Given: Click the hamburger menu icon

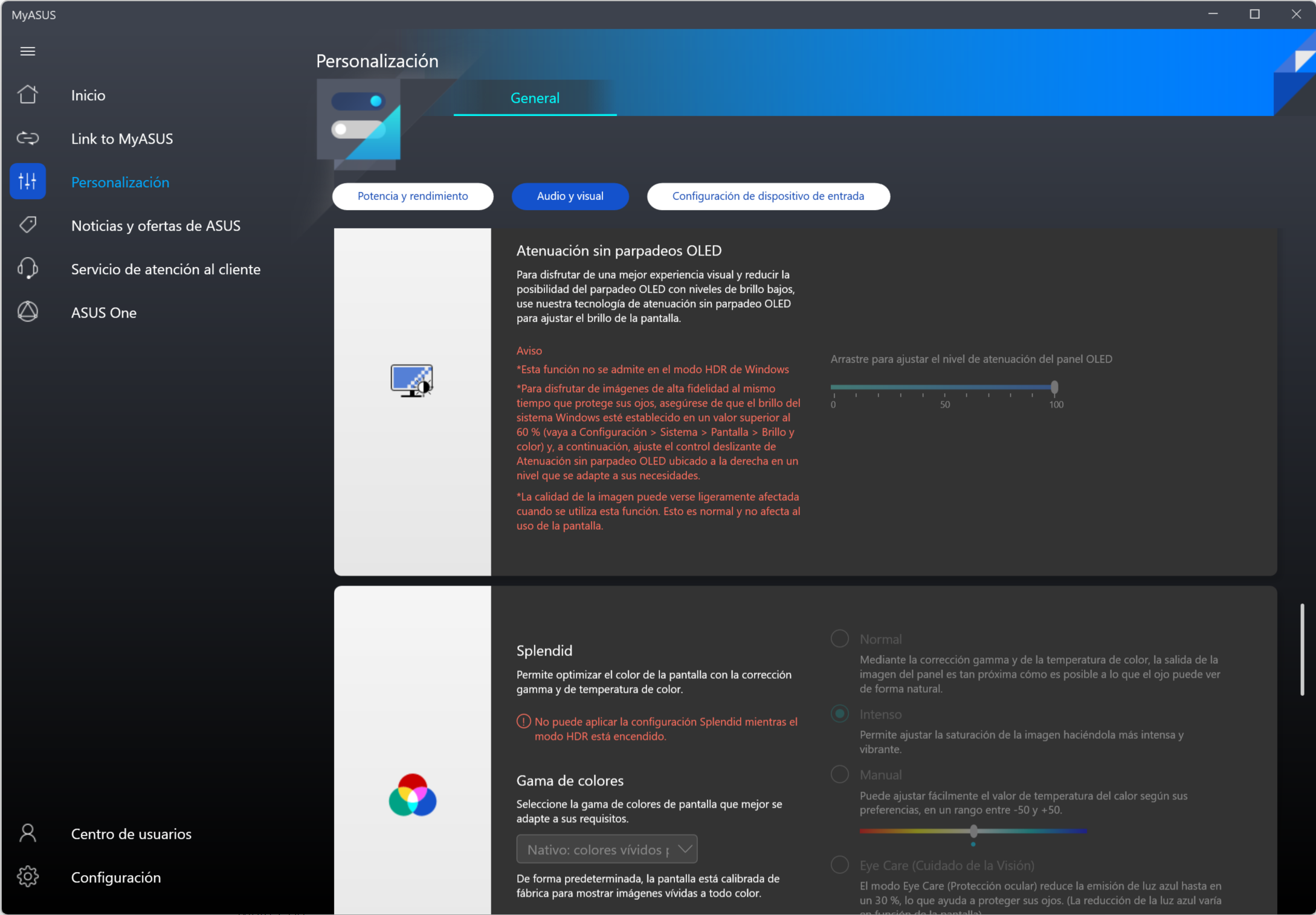Looking at the screenshot, I should 28,51.
